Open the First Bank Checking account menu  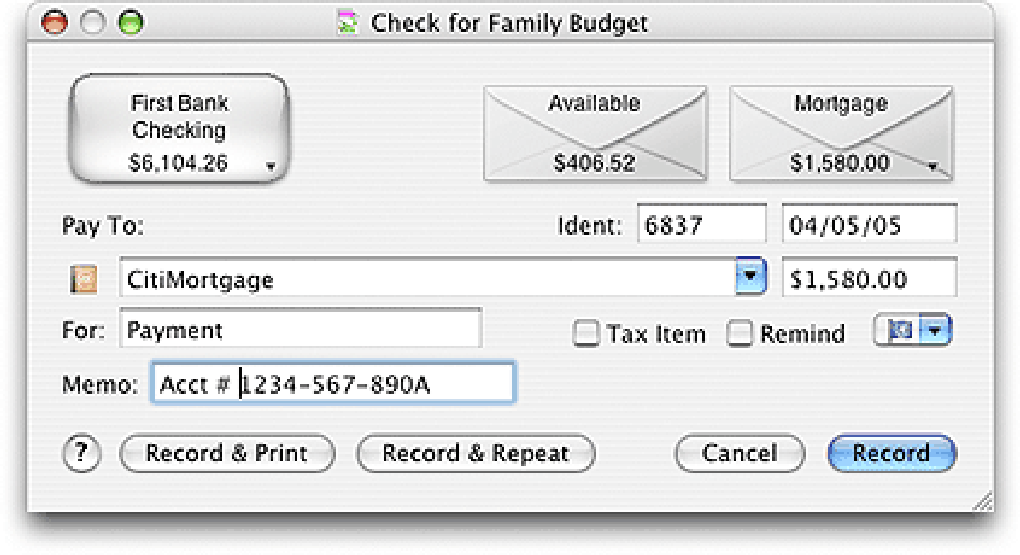coord(178,130)
